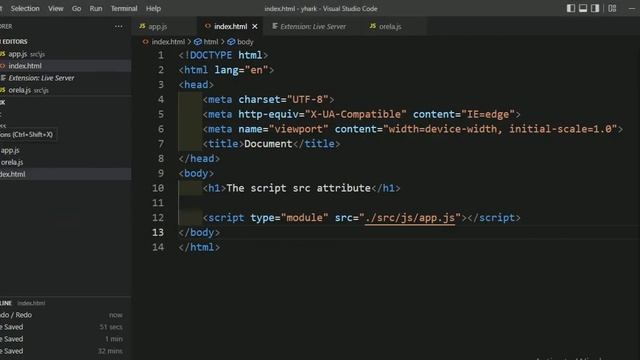Viewport: 640px width, 360px height.
Task: Click the closing body tag on line 13
Action: [x=199, y=233]
